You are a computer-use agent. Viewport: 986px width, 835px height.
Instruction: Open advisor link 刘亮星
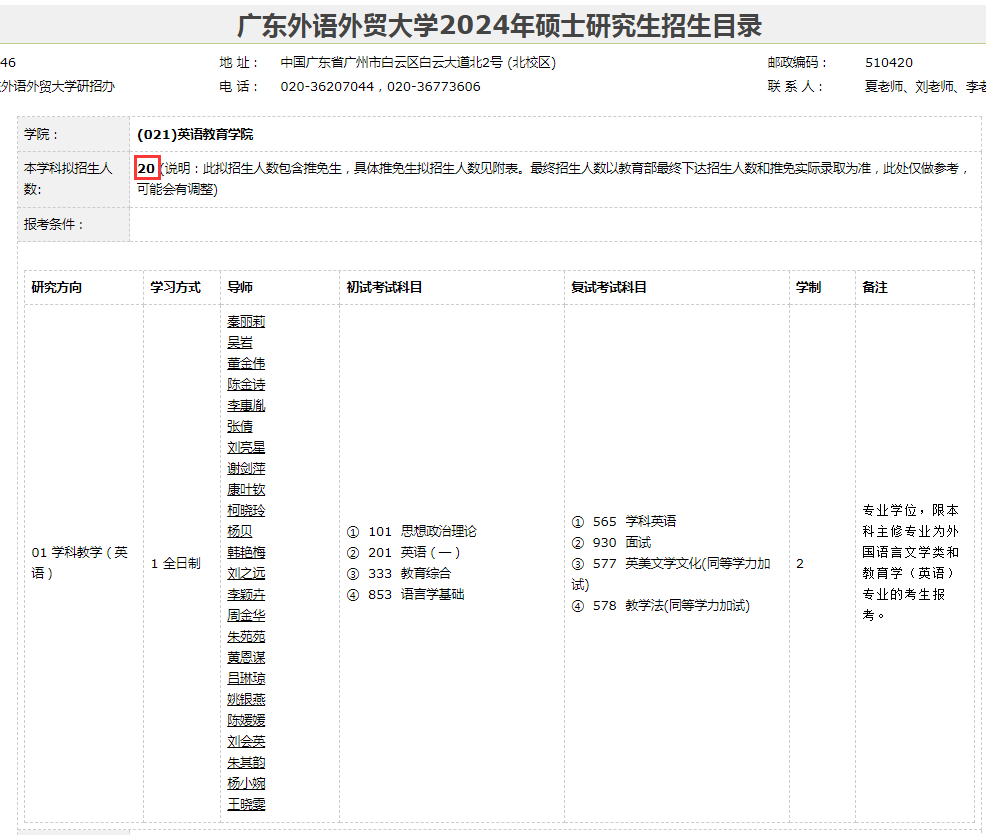click(x=246, y=447)
